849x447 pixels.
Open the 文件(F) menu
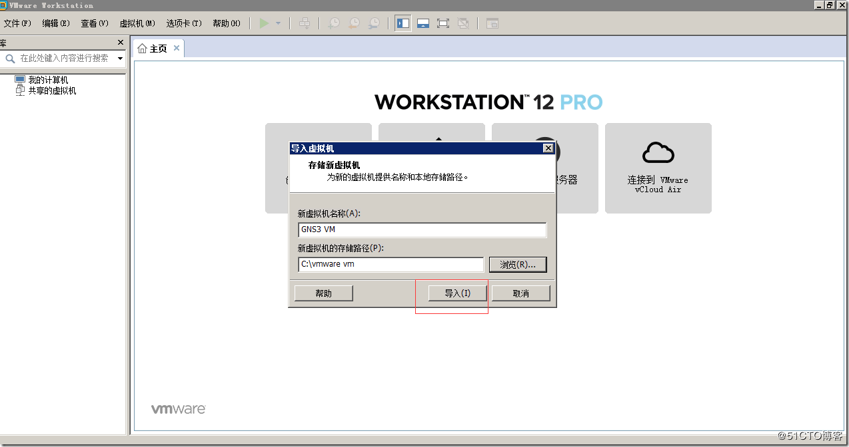point(18,23)
